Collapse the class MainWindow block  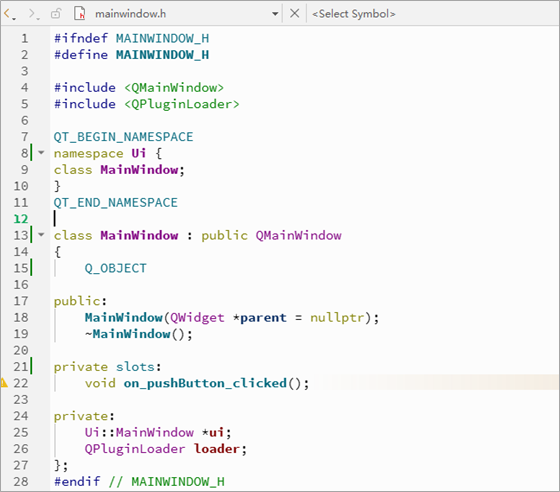(x=41, y=235)
